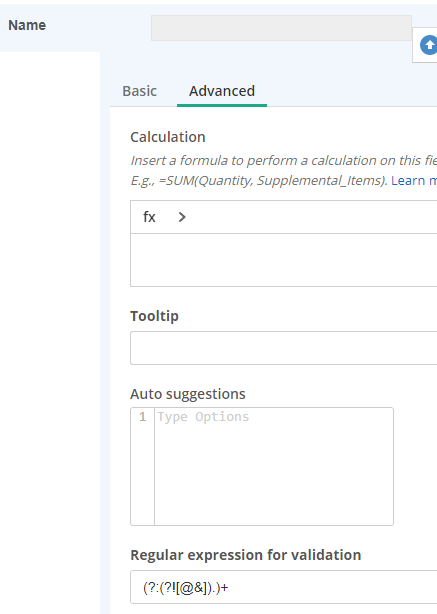This screenshot has width=437, height=614.
Task: Click the fx formula icon
Action: 149,217
